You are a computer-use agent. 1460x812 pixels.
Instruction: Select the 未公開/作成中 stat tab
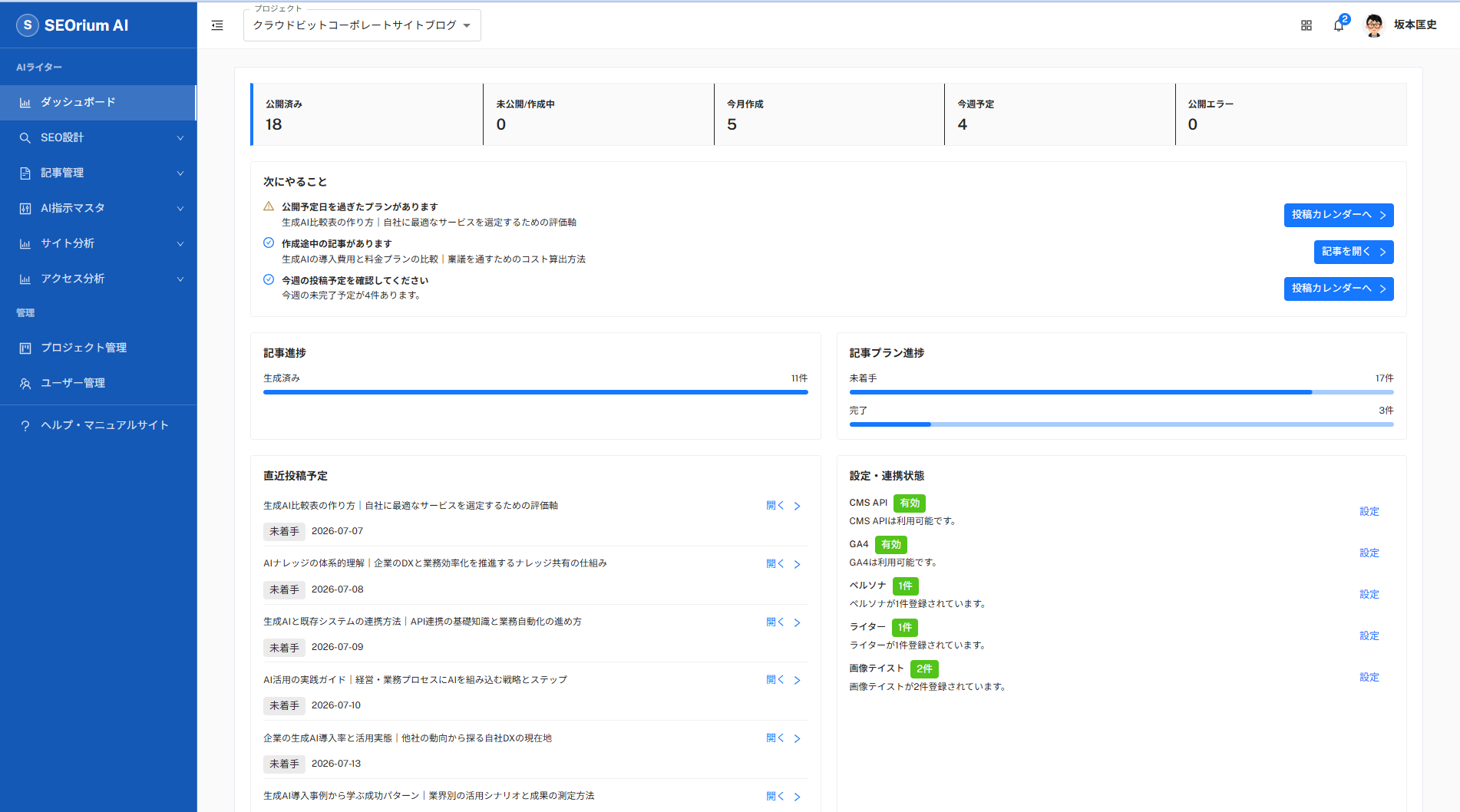(599, 114)
